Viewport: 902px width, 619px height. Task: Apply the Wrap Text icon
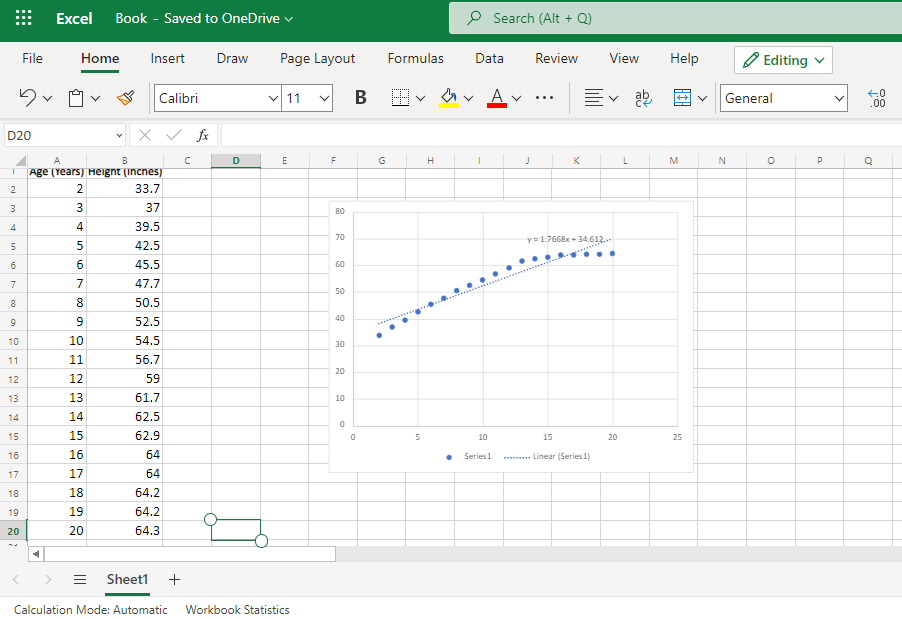(641, 98)
